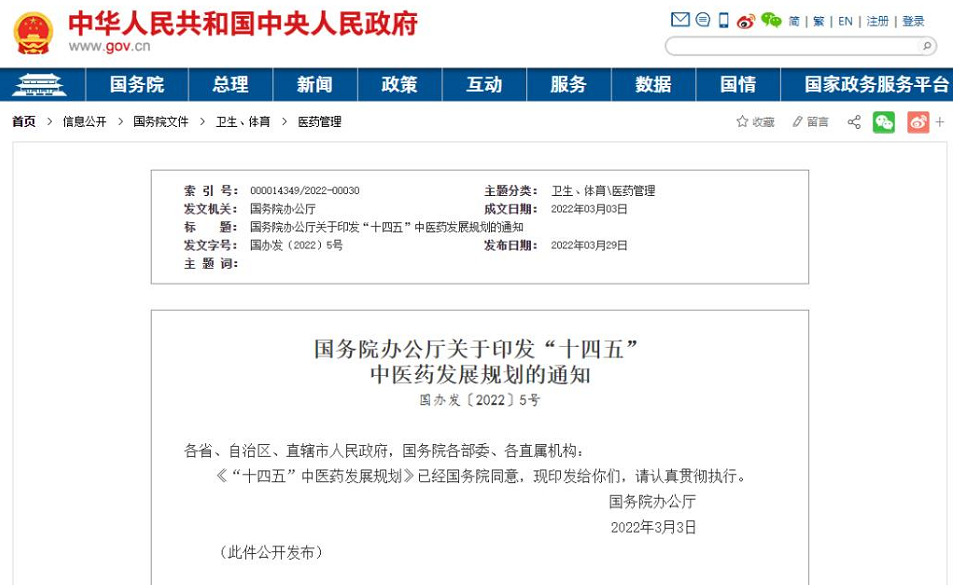Select the 政策 navigation tab
Image resolution: width=954 pixels, height=585 pixels.
point(399,85)
